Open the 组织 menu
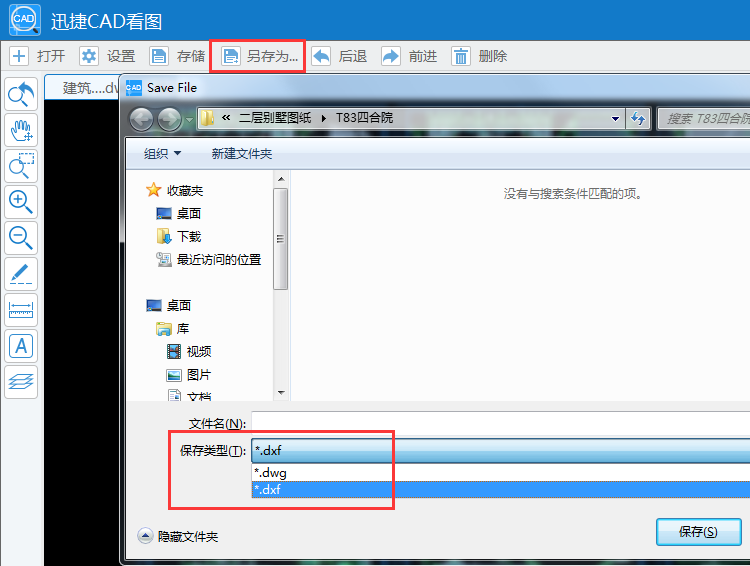The width and height of the screenshot is (750, 566). click(x=163, y=154)
